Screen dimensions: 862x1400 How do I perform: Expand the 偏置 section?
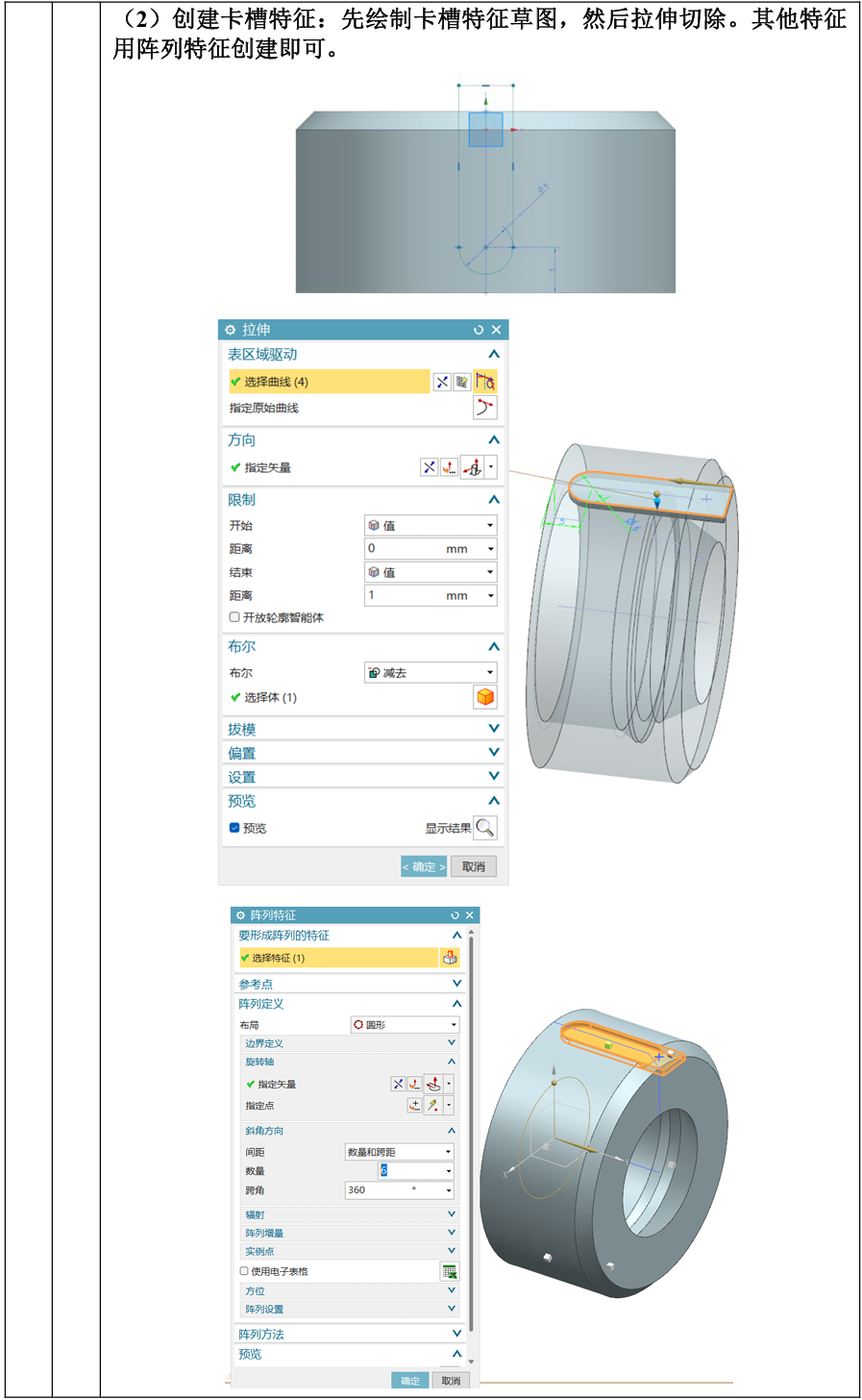494,753
